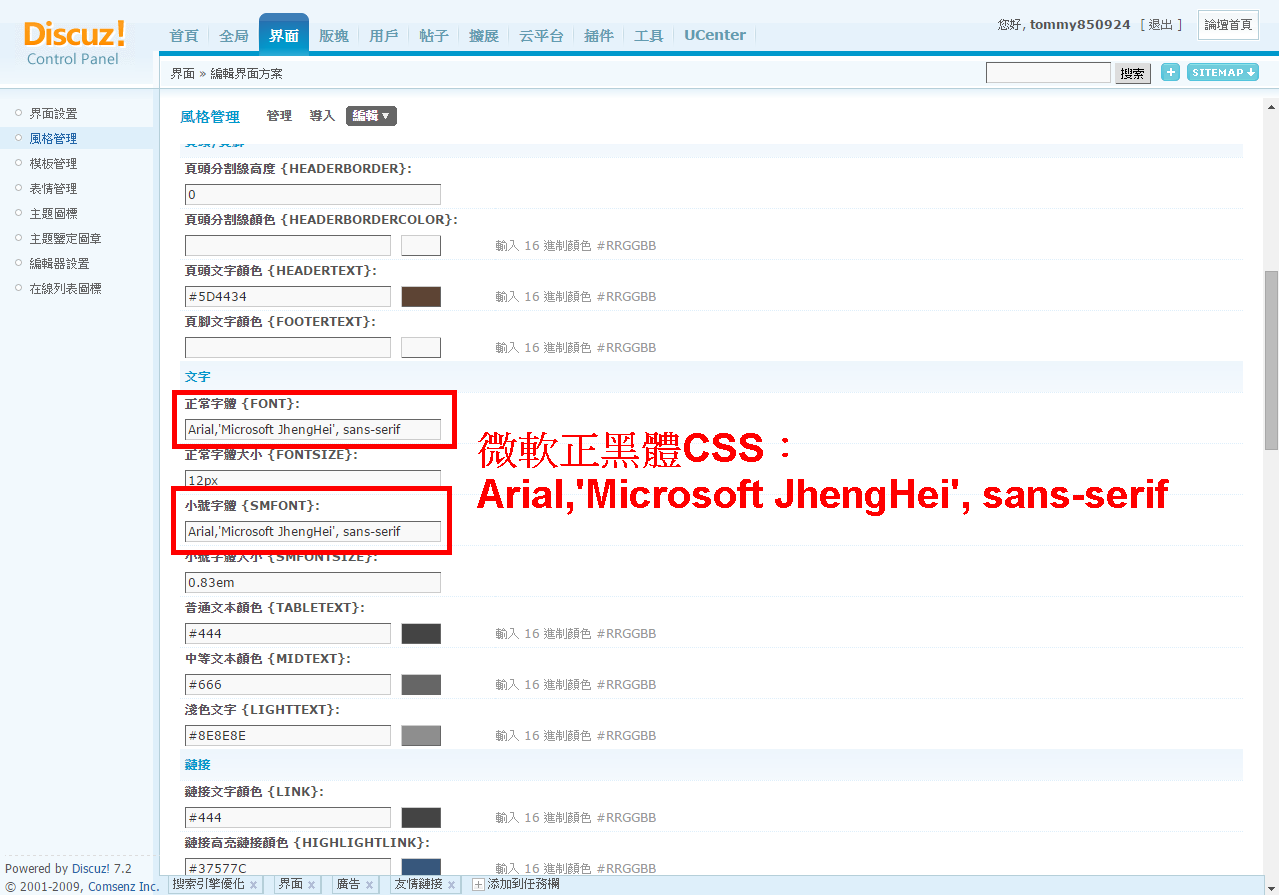The image size is (1279, 895).
Task: Click the 論壇首頁 button
Action: click(1228, 25)
